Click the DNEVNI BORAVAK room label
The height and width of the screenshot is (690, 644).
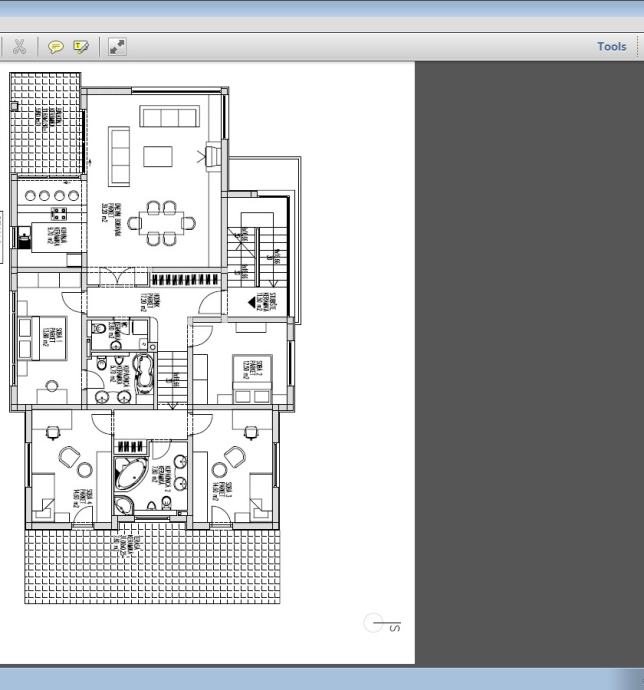[110, 220]
